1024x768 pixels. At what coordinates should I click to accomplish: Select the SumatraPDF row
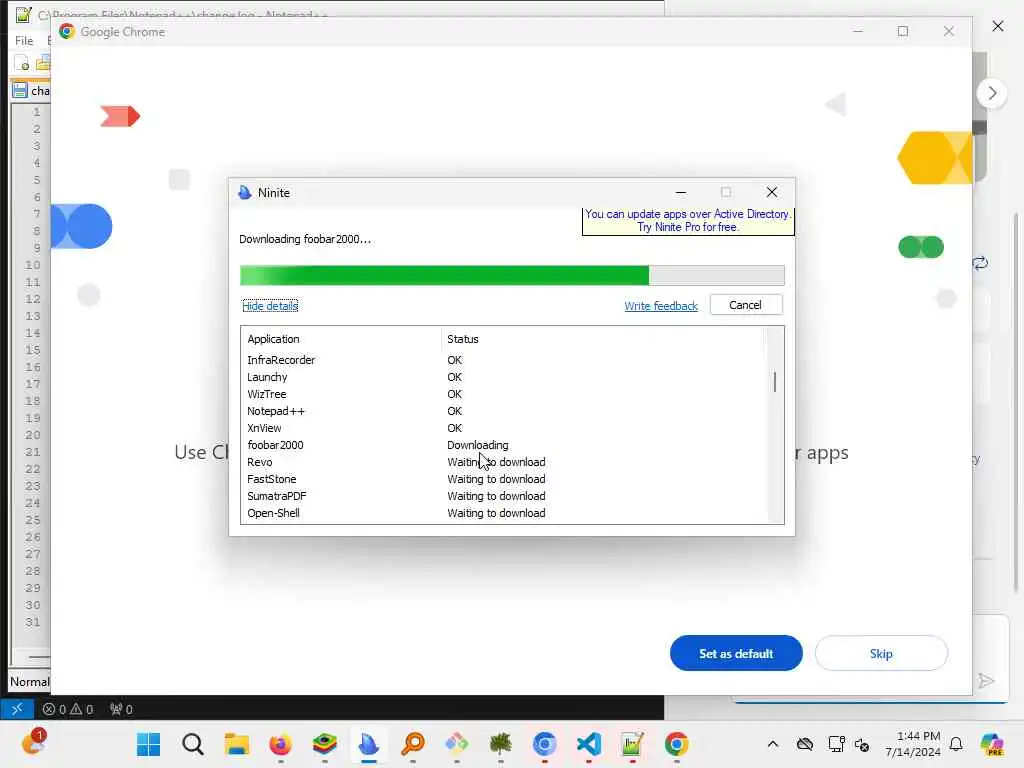tap(503, 496)
